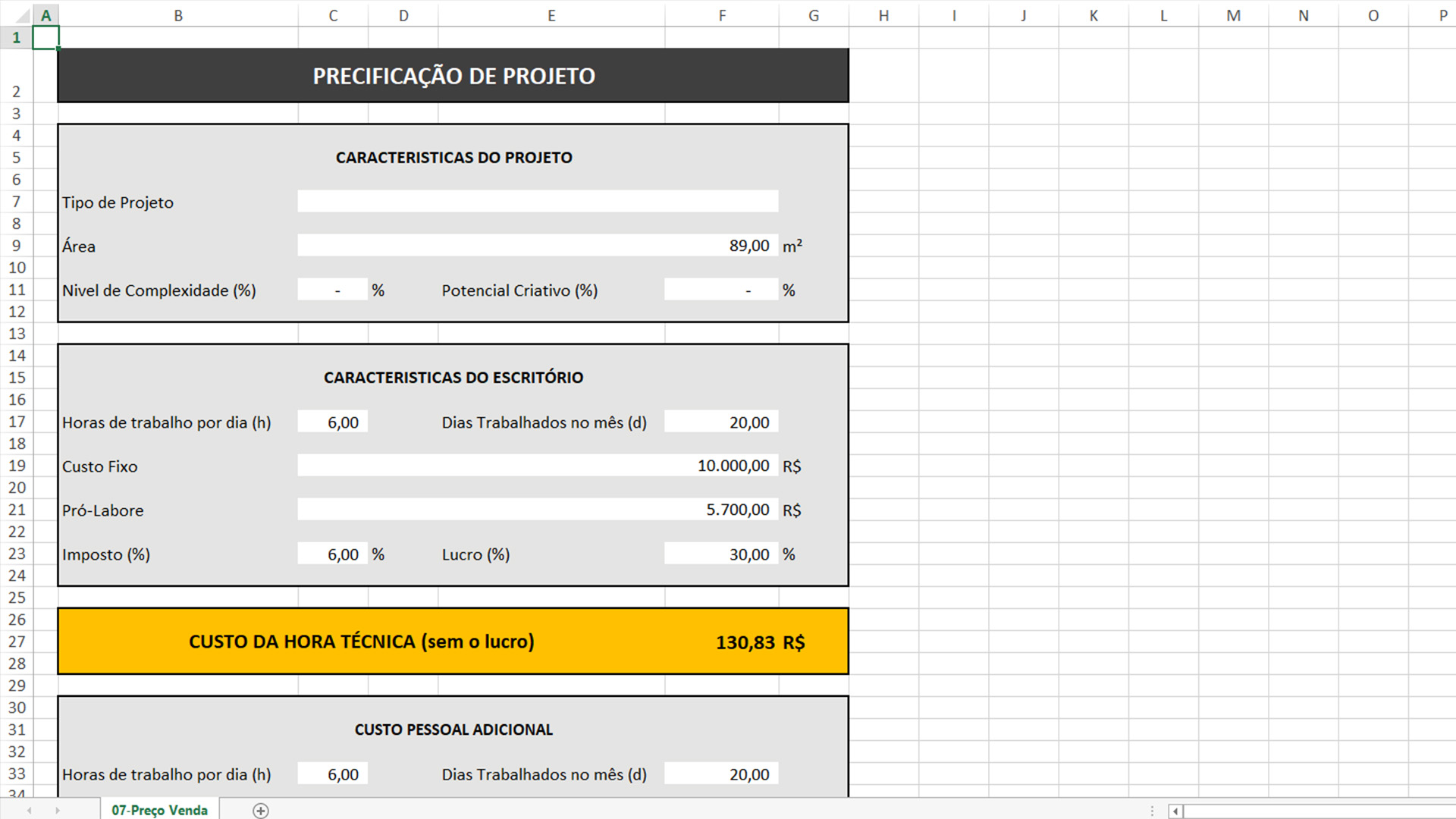The height and width of the screenshot is (819, 1456).
Task: Select column E header
Action: [x=551, y=15]
